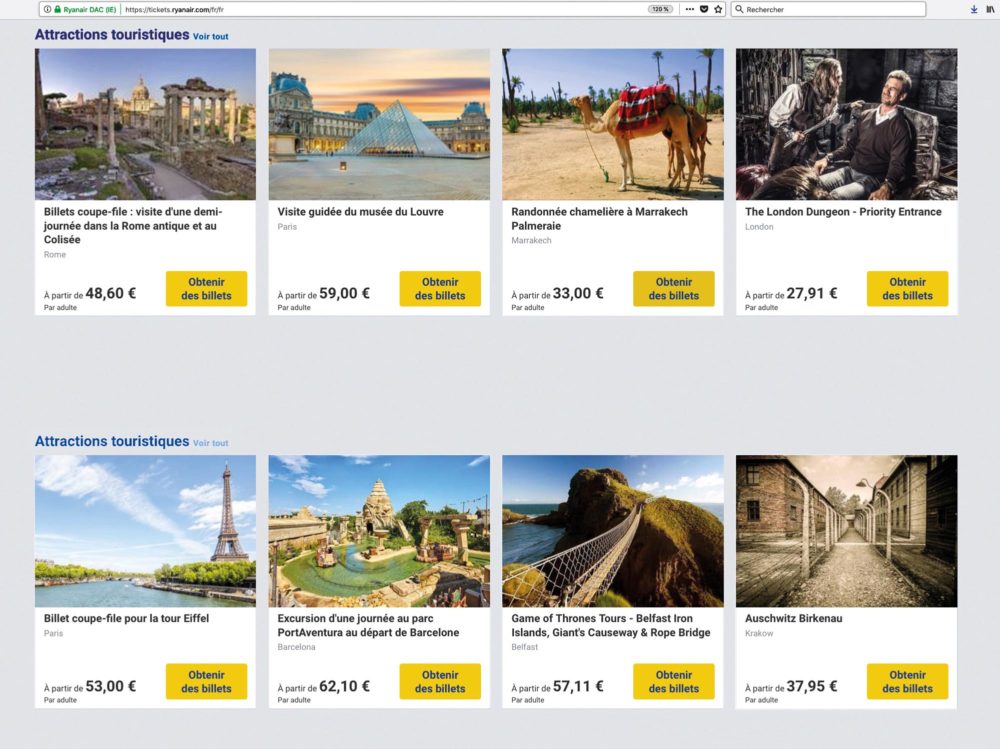The height and width of the screenshot is (749, 1000).
Task: Click 'Obtenir des billets' for Auschwitz Birkenau
Action: (x=907, y=682)
